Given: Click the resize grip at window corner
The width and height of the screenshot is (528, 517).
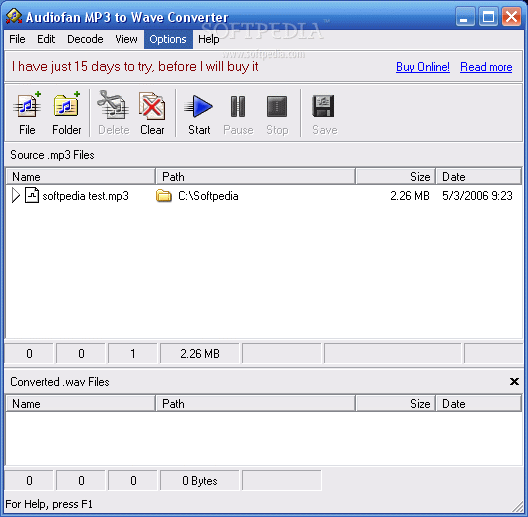Looking at the screenshot, I should point(517,506).
